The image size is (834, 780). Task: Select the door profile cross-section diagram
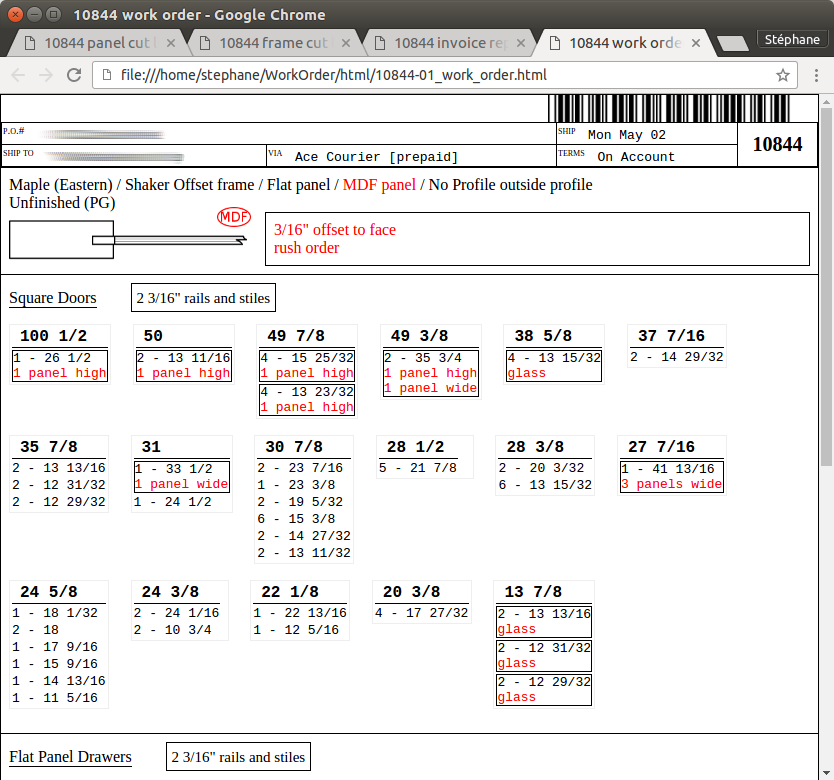127,240
